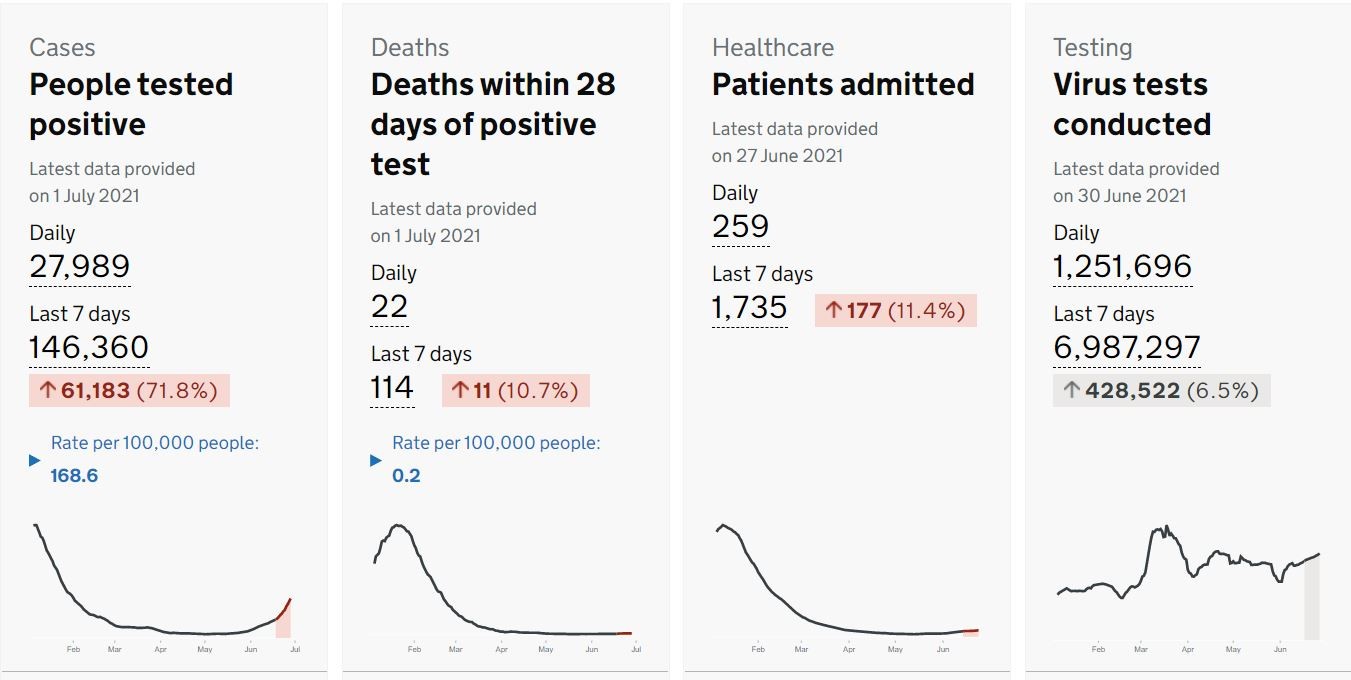Click the daily patients admitted 259

point(741,227)
